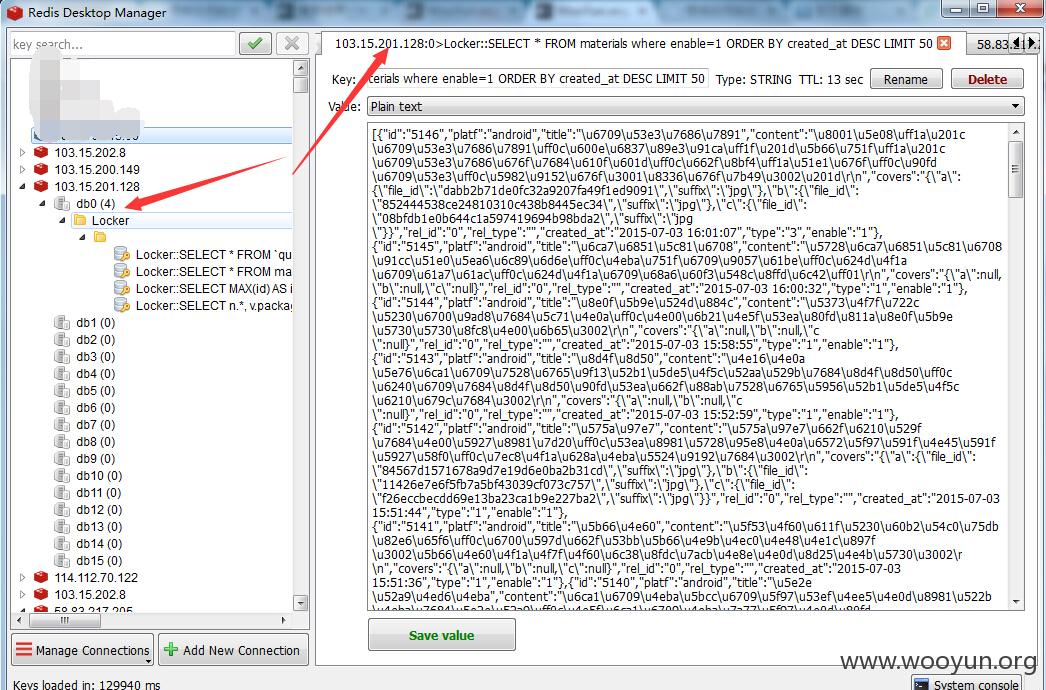Click database icon for db15 (0)
This screenshot has height=690, width=1046.
point(62,561)
